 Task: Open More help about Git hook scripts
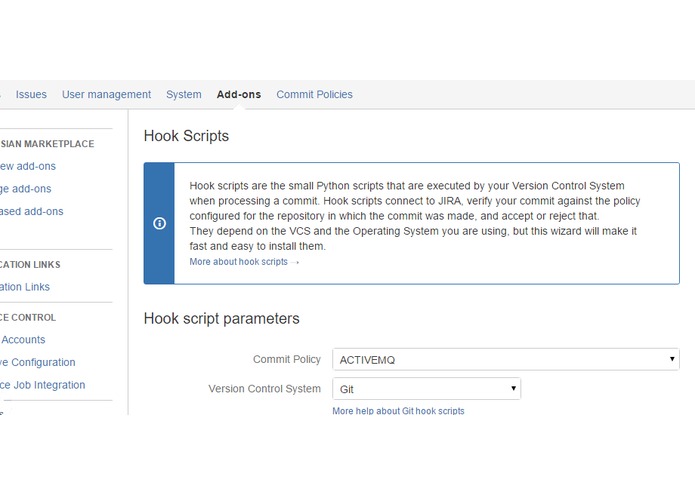click(x=398, y=411)
